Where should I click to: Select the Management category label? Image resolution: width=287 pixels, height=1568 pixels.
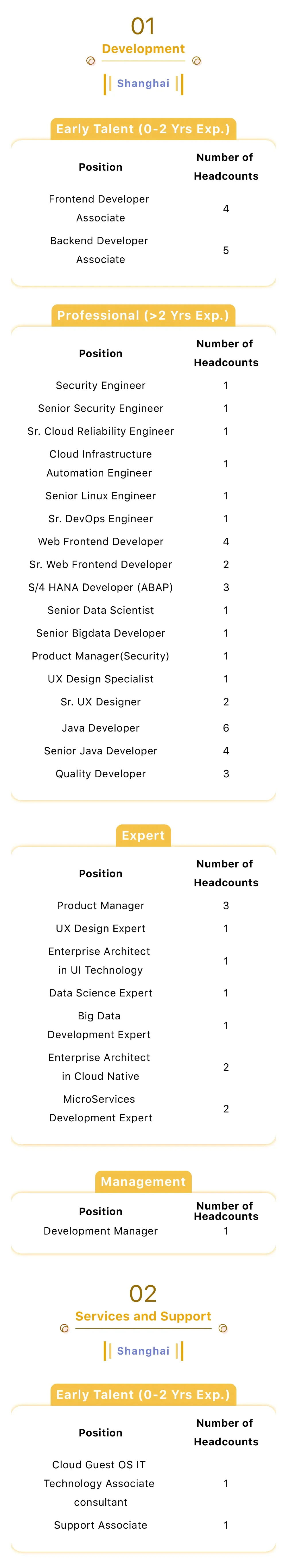point(143,1181)
